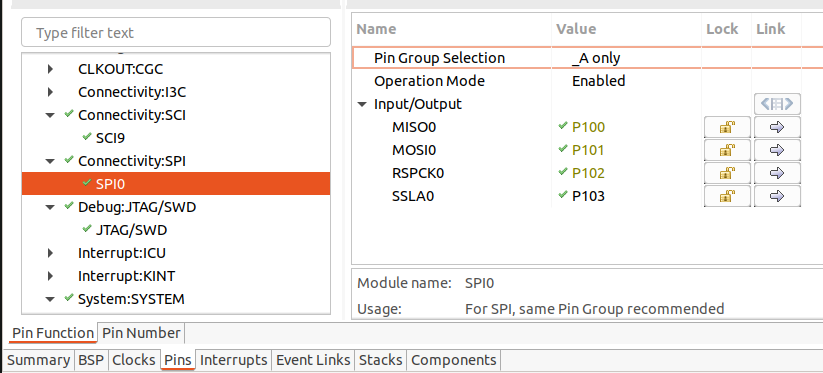The width and height of the screenshot is (823, 373).
Task: Open the Interrupts tab
Action: [x=234, y=360]
